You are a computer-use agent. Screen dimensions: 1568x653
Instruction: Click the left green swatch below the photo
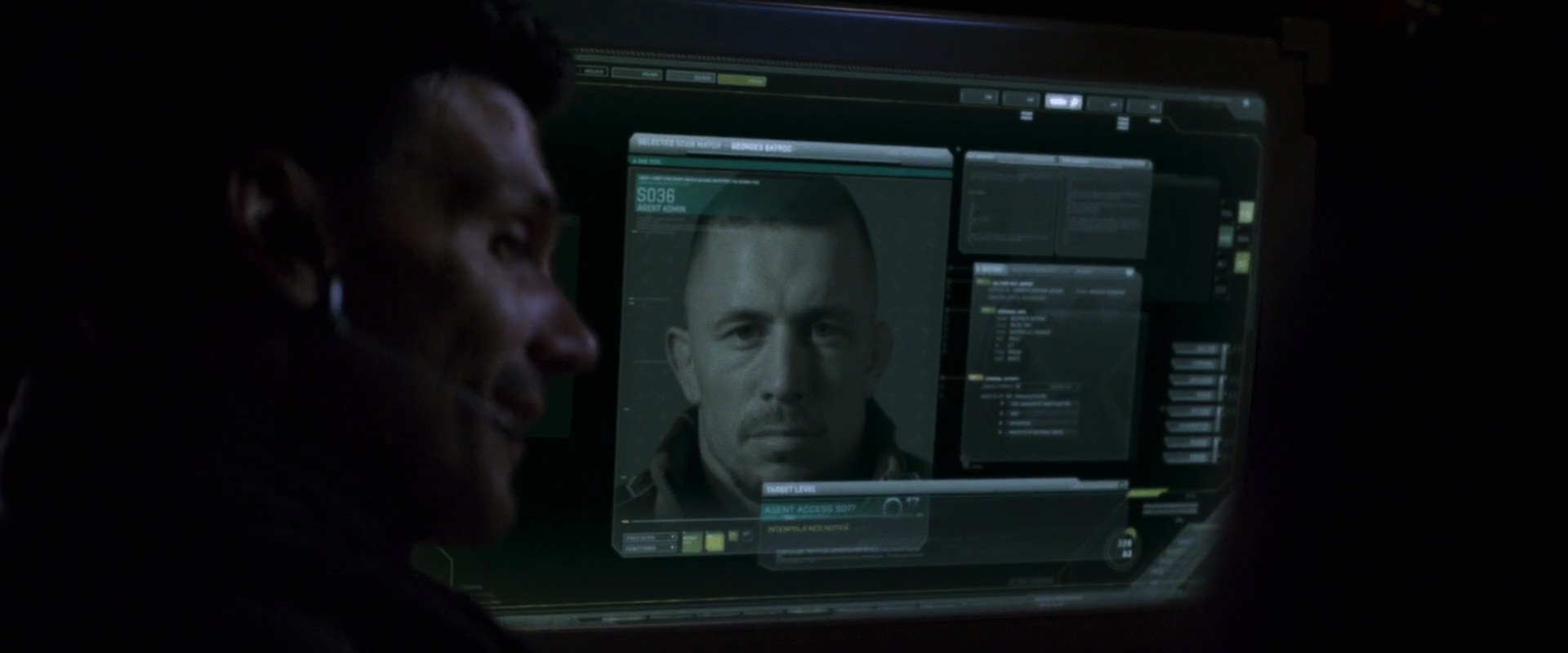(692, 542)
